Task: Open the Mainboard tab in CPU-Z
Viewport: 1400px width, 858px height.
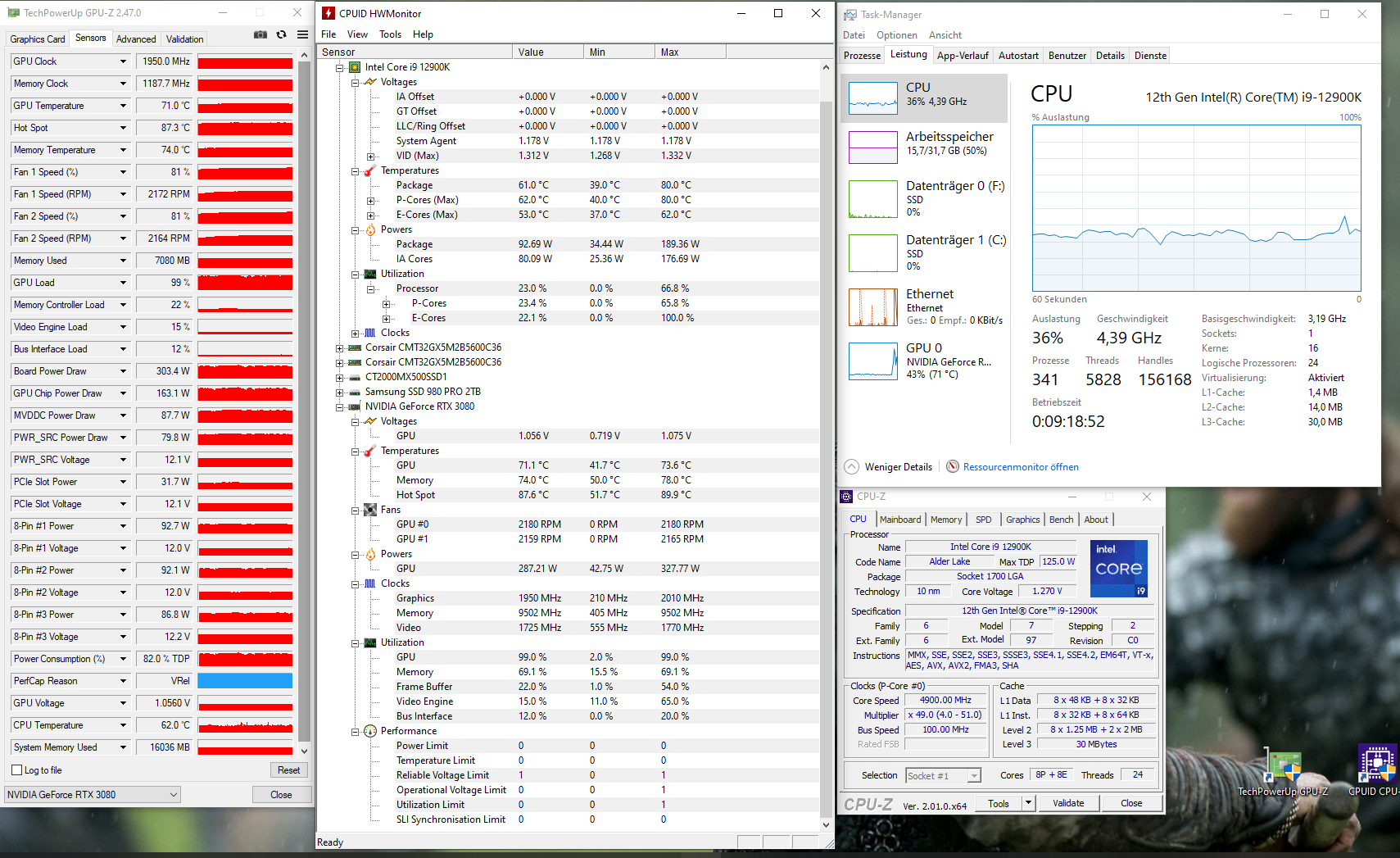Action: click(900, 520)
